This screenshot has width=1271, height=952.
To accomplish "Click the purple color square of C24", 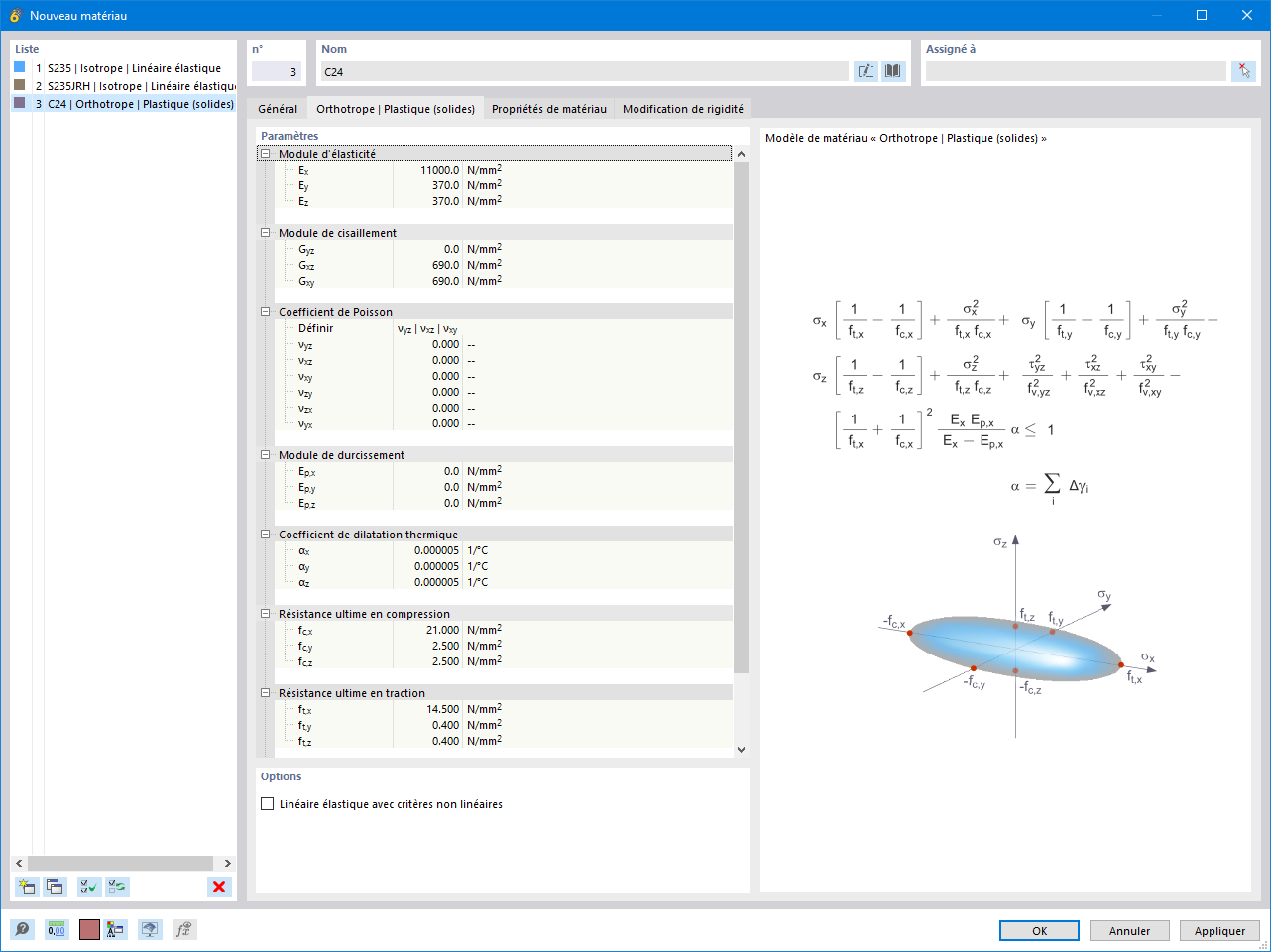I will (x=20, y=103).
